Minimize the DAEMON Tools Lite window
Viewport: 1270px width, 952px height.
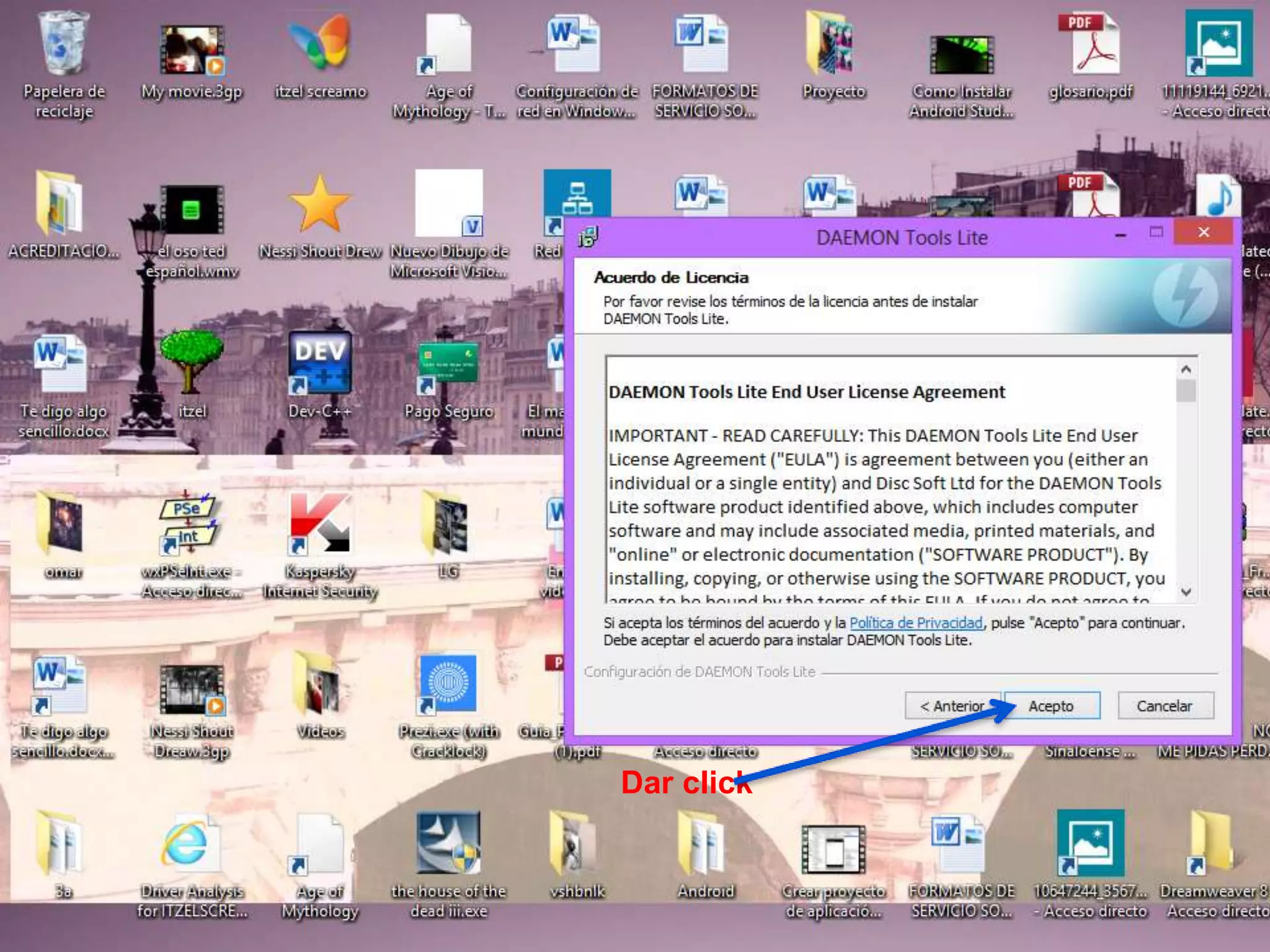click(1121, 234)
